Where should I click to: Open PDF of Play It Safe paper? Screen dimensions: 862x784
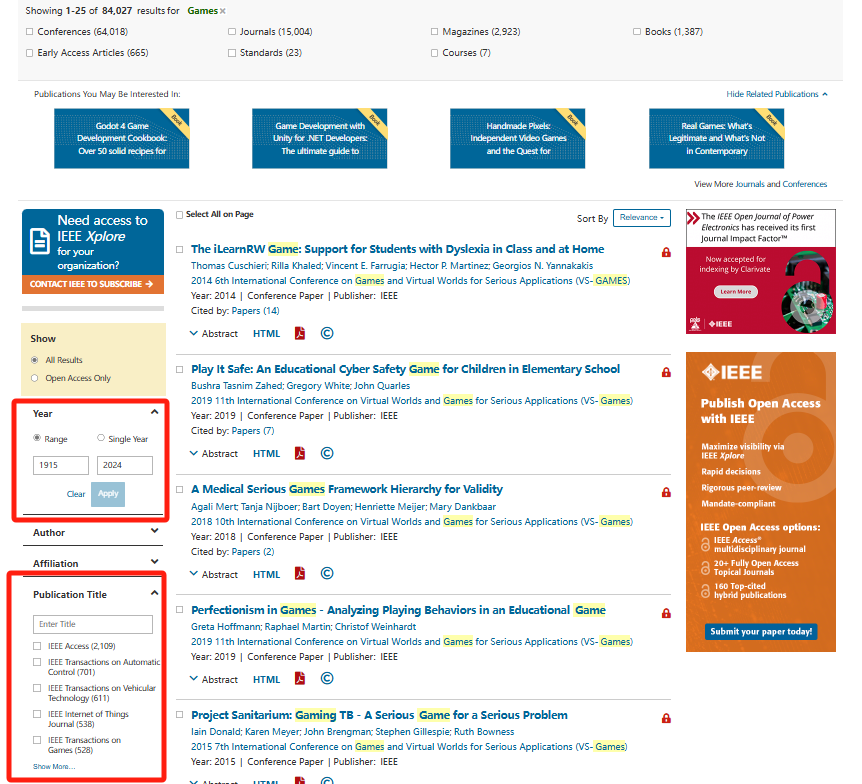point(300,453)
